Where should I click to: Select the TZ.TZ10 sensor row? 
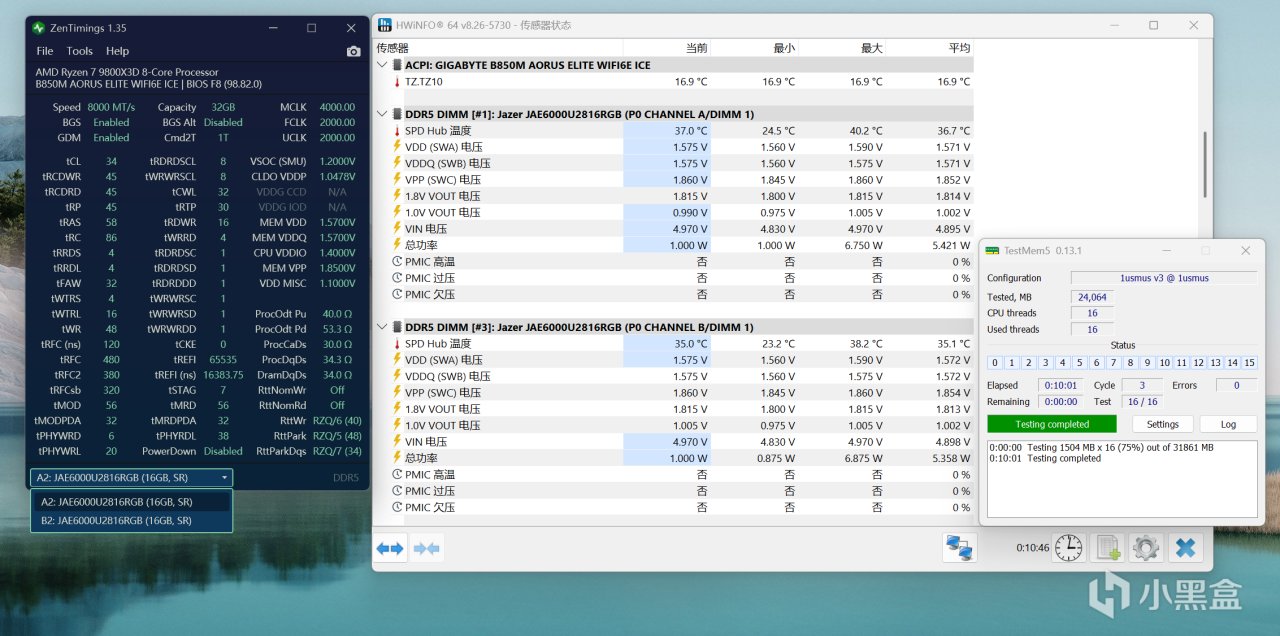(x=674, y=82)
